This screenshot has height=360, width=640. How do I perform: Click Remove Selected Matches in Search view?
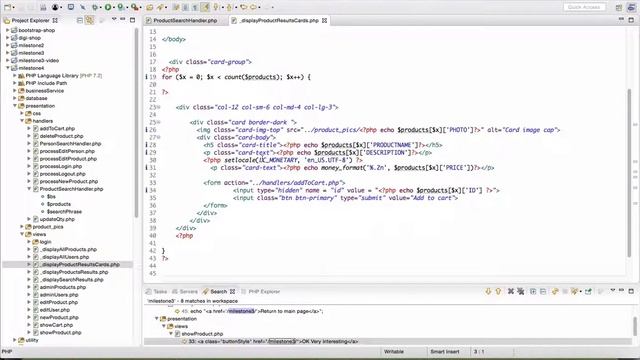pos(511,291)
